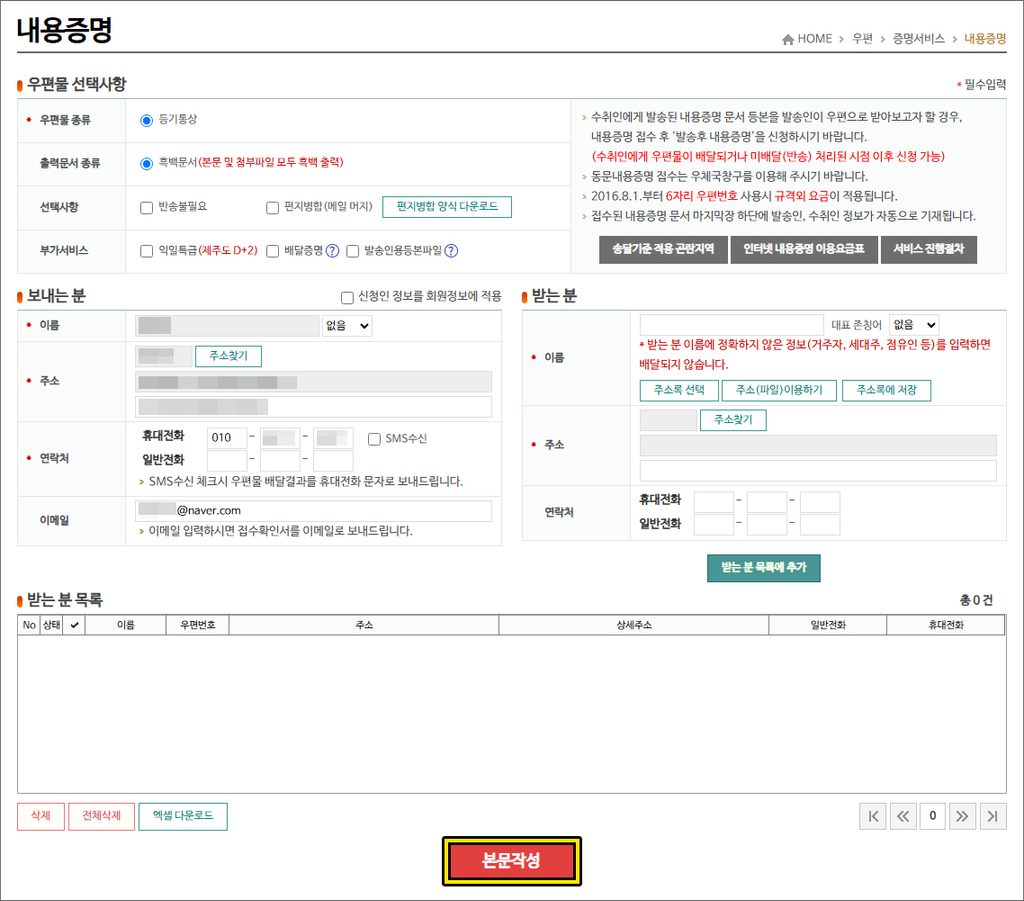Enable 익일특급 additional service
This screenshot has height=901, width=1024.
tap(146, 251)
